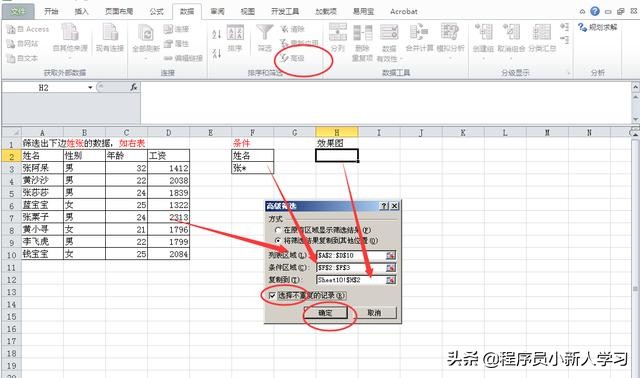Screen dimensions: 640x378
Task: Collapse dialog via List range selector icon
Action: tap(391, 256)
